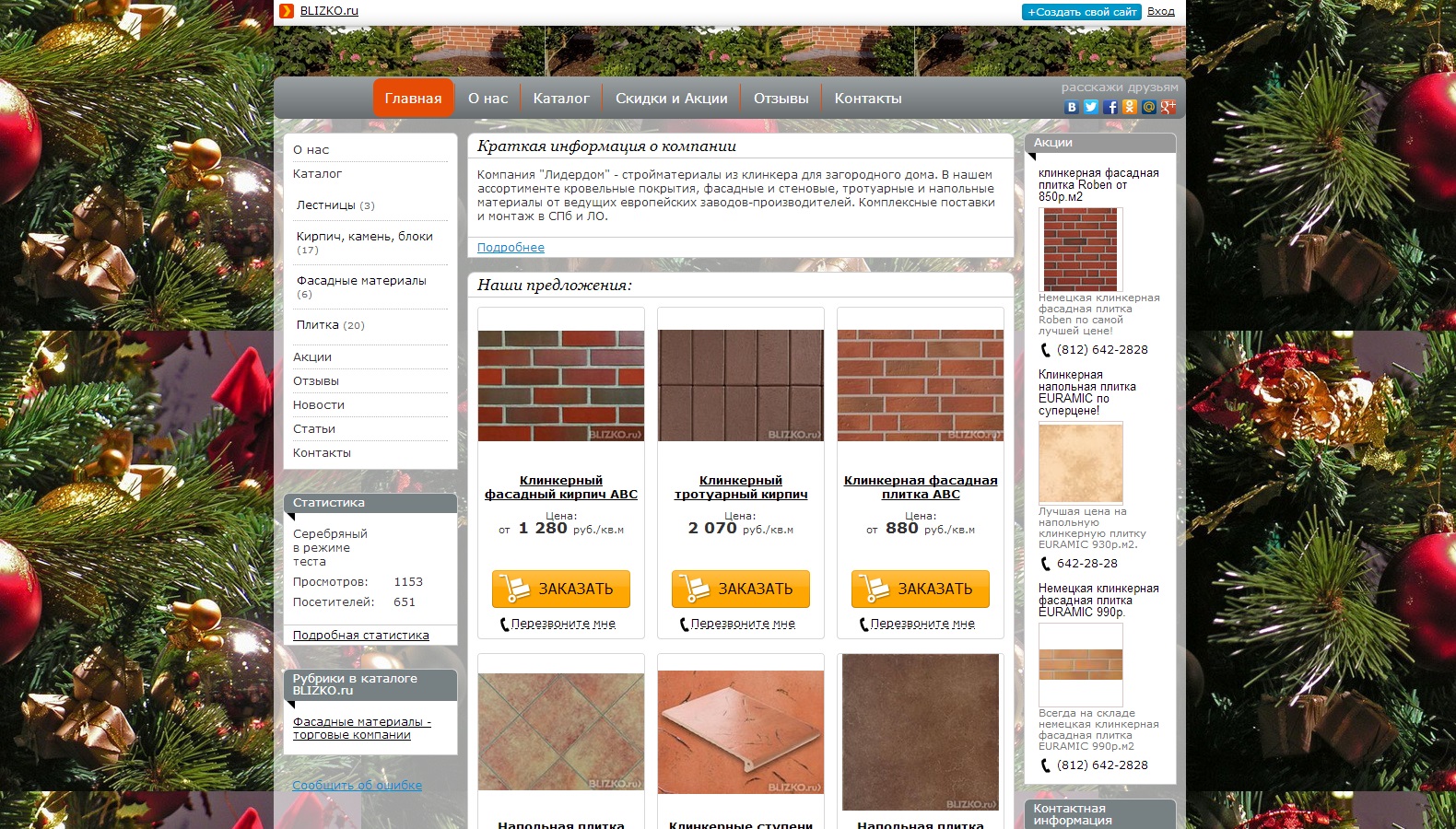The image size is (1456, 829).
Task: Click phone icon beside (812) 642-2828 under Roben
Action: click(x=1045, y=350)
